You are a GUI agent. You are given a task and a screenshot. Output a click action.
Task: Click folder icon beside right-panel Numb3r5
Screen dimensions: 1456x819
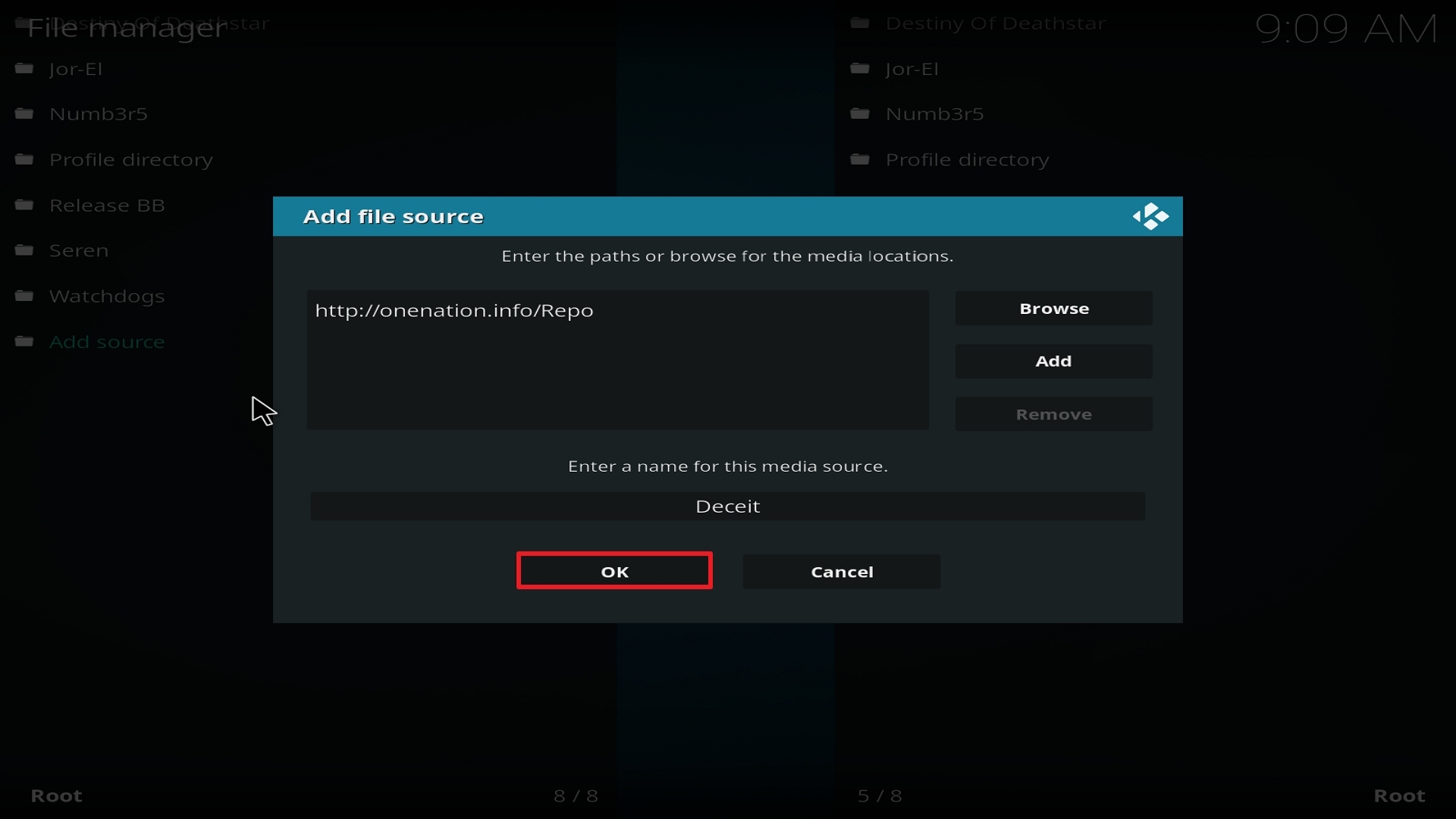click(x=860, y=114)
